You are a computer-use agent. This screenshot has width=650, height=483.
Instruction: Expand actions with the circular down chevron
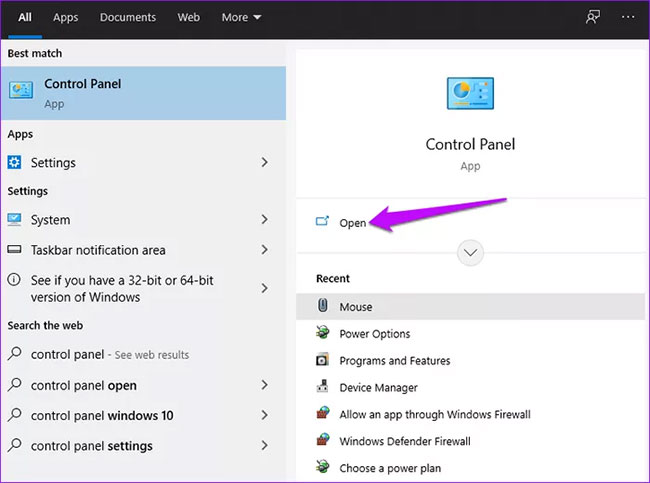tap(470, 252)
